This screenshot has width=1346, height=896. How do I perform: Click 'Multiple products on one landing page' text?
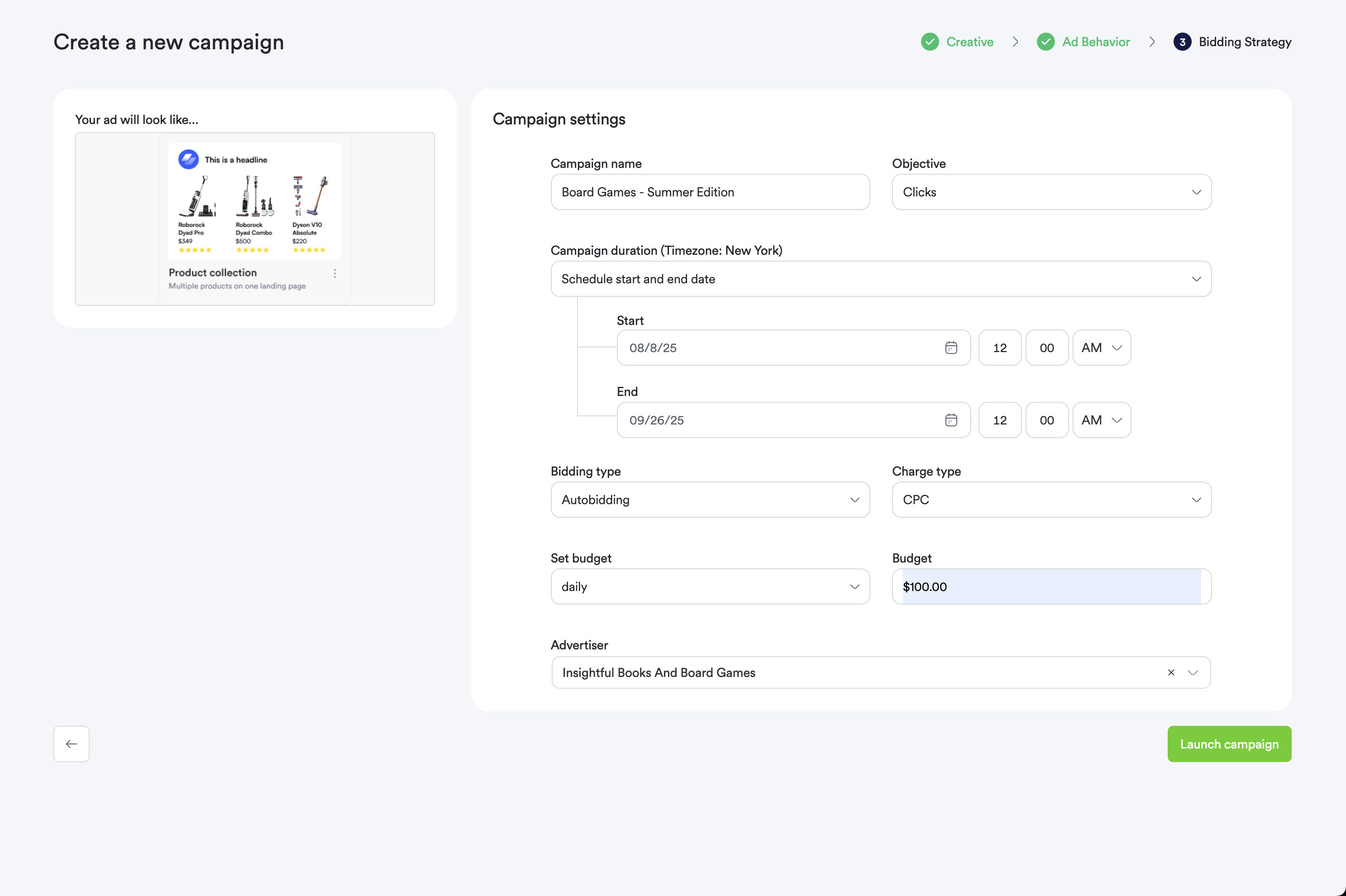(237, 286)
